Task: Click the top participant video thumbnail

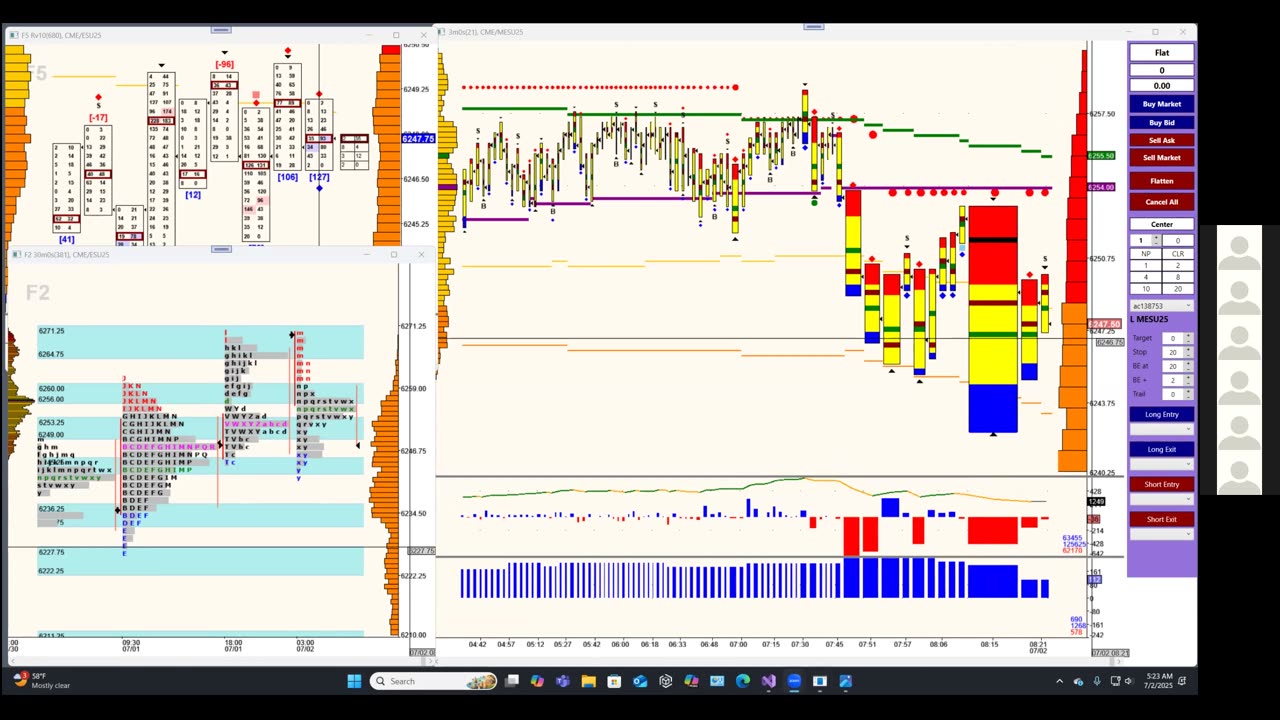Action: point(1239,252)
